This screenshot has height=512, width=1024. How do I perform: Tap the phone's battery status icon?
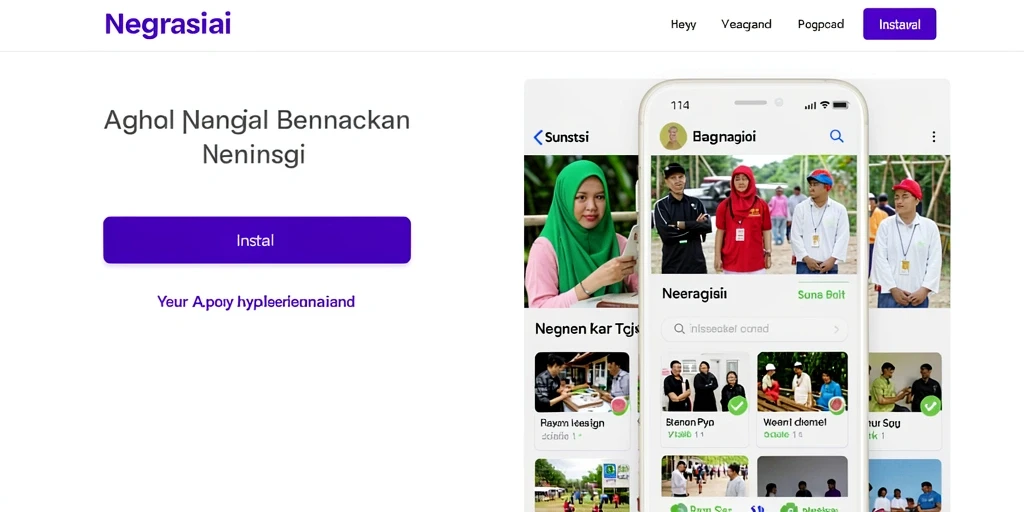click(x=840, y=105)
